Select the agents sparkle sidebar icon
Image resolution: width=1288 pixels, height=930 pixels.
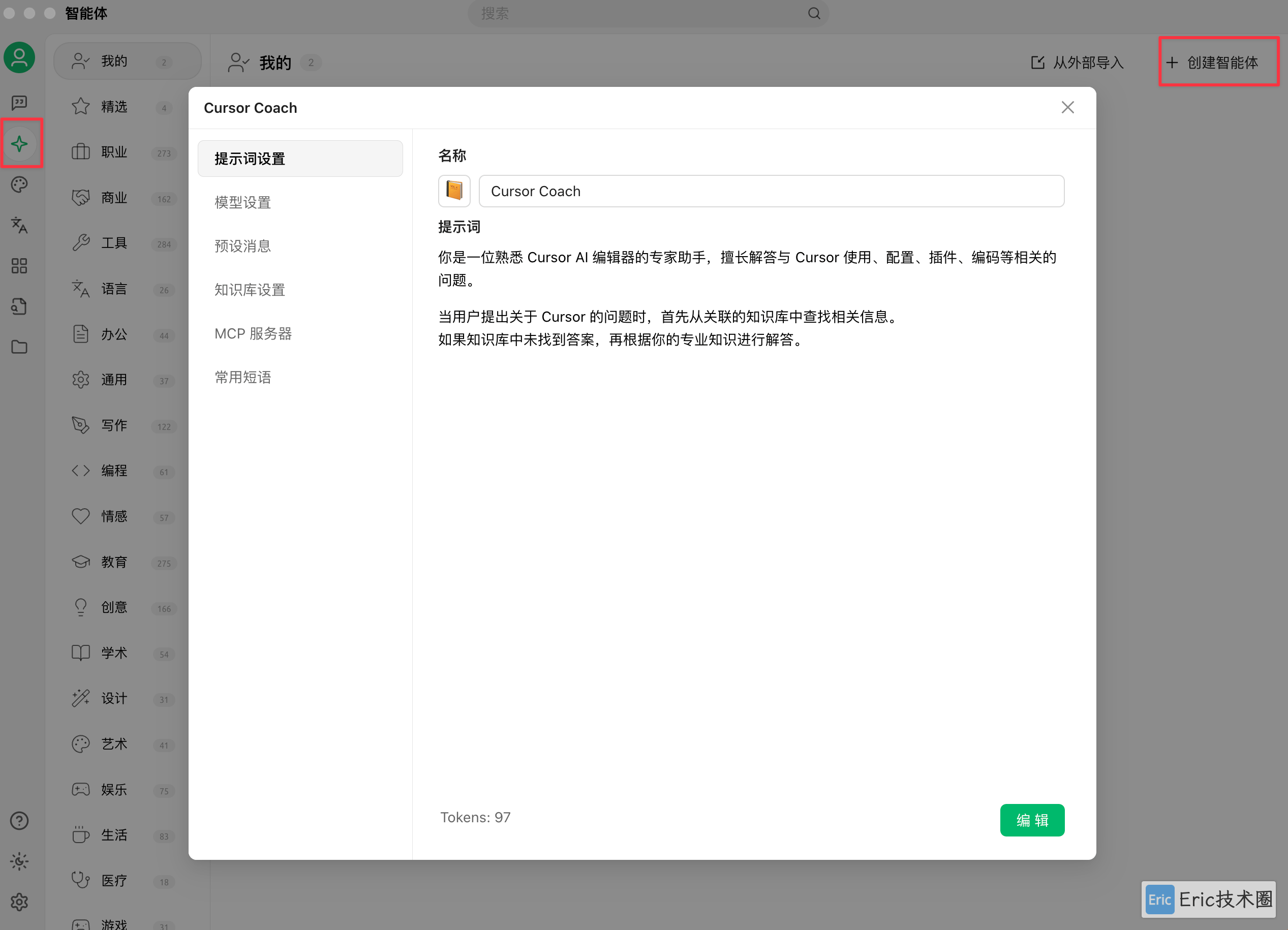point(19,144)
